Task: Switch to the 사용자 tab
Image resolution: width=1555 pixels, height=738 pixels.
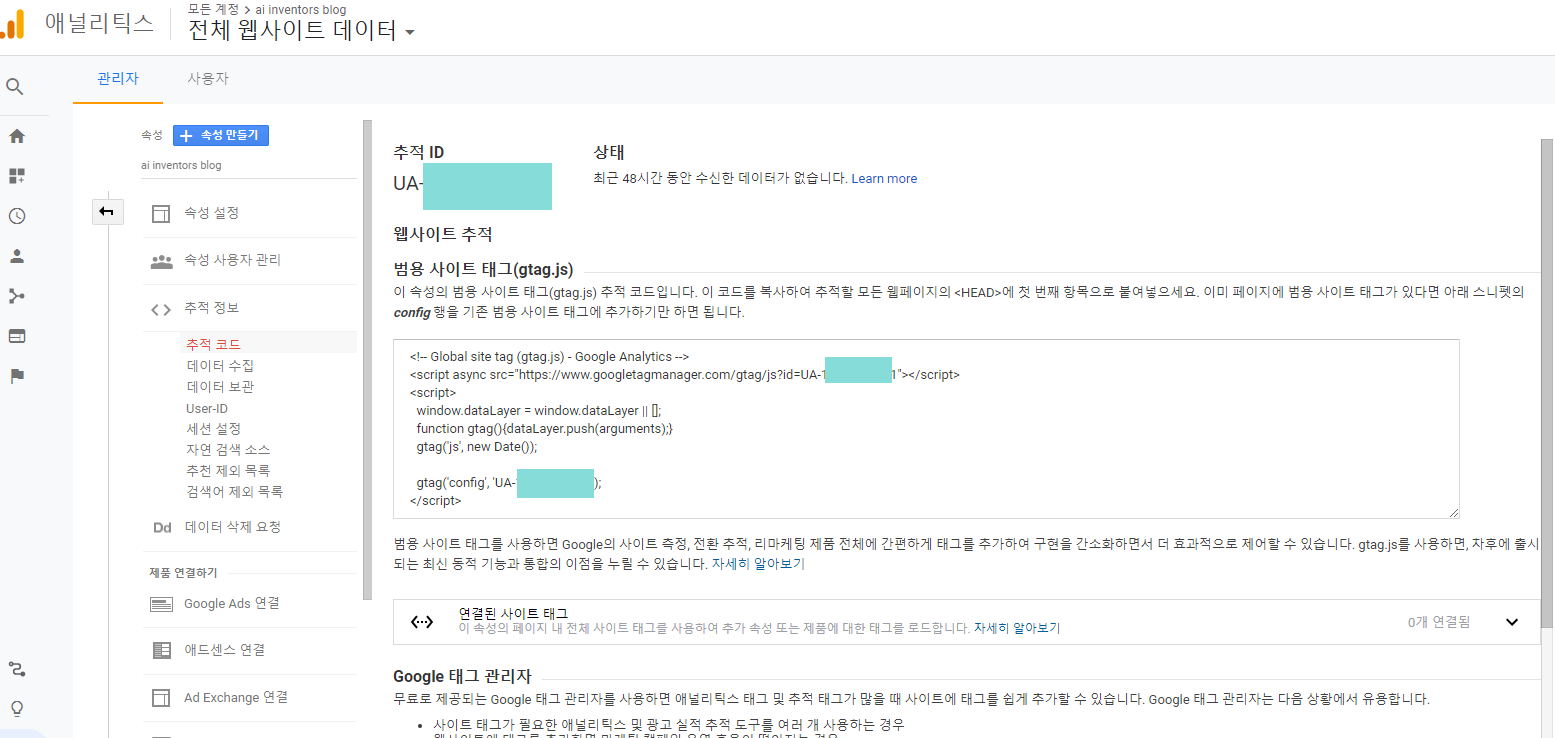Action: point(208,79)
